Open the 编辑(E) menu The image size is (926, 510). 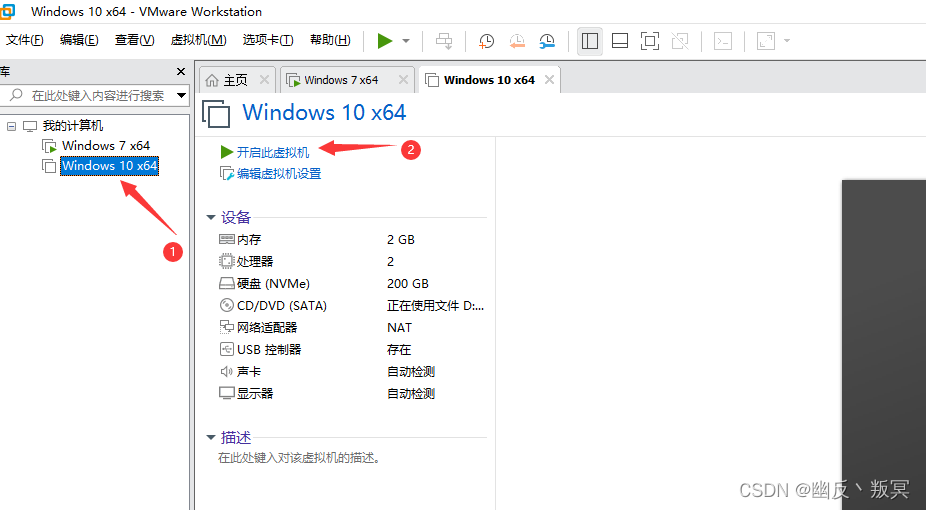79,40
